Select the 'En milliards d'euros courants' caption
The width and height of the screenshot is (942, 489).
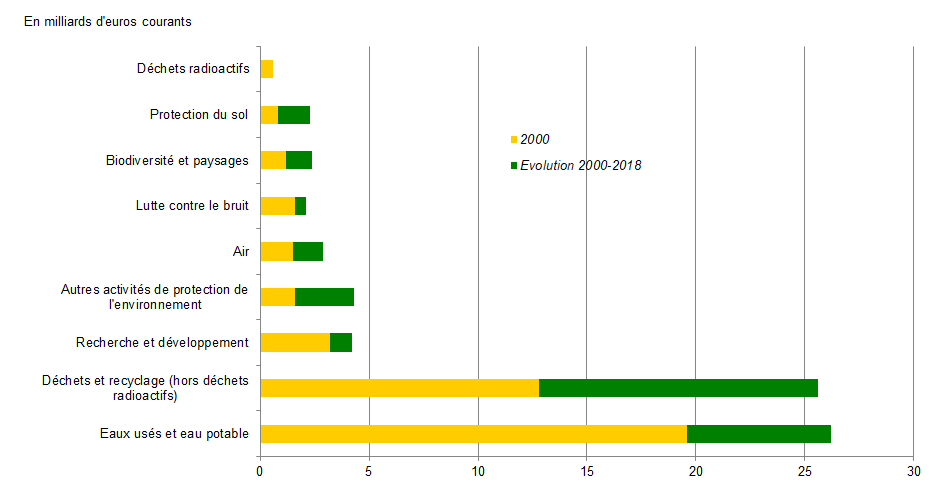tap(108, 20)
